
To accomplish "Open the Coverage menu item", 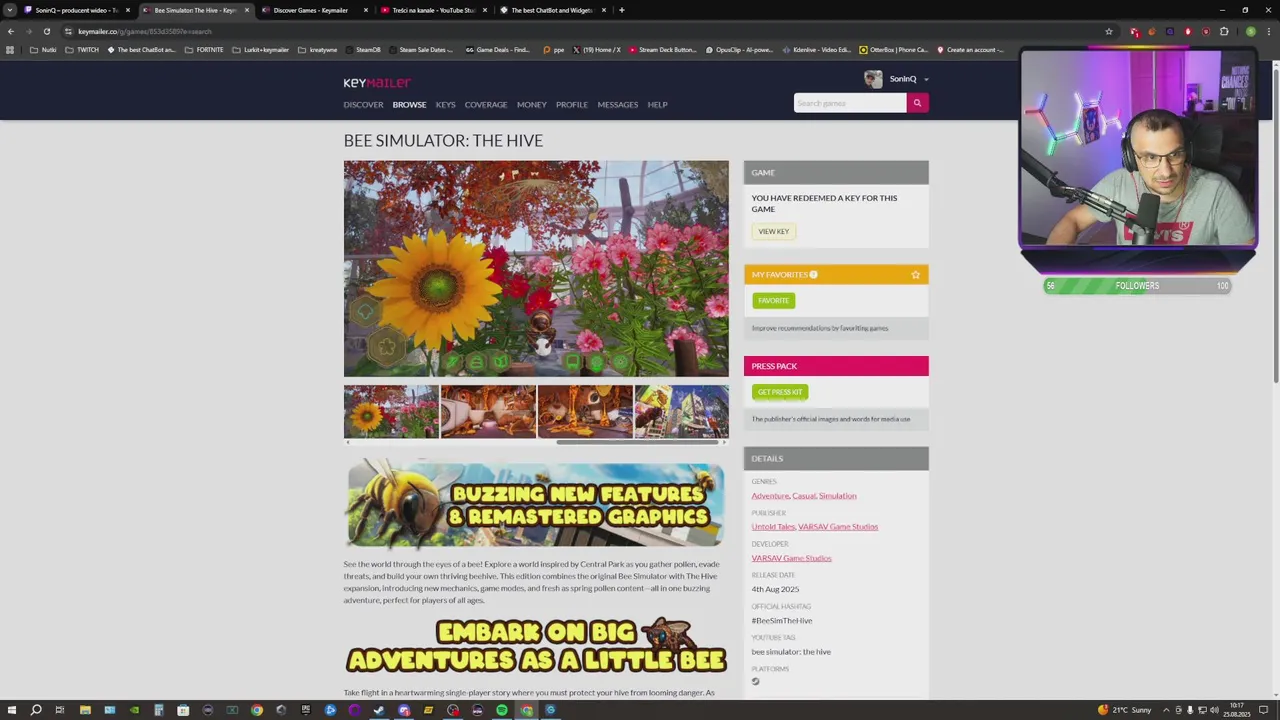I will [486, 104].
